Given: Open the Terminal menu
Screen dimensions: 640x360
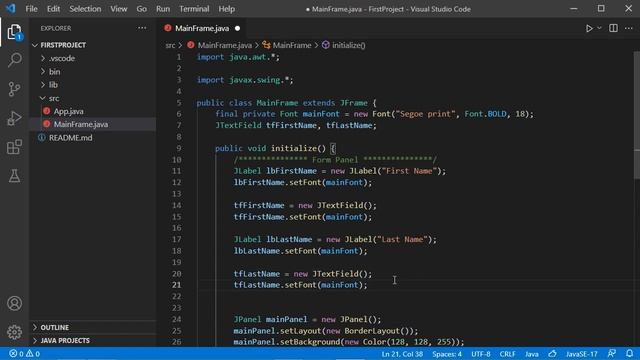Looking at the screenshot, I should (x=194, y=9).
